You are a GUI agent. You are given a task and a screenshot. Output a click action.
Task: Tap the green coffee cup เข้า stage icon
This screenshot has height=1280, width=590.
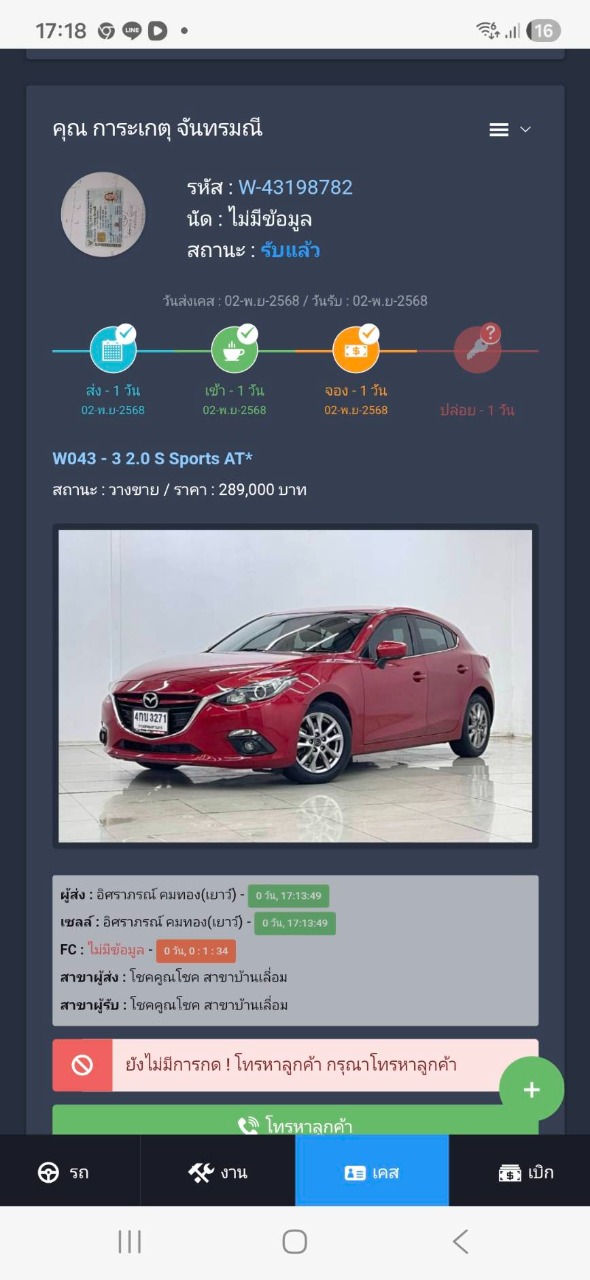(x=235, y=350)
